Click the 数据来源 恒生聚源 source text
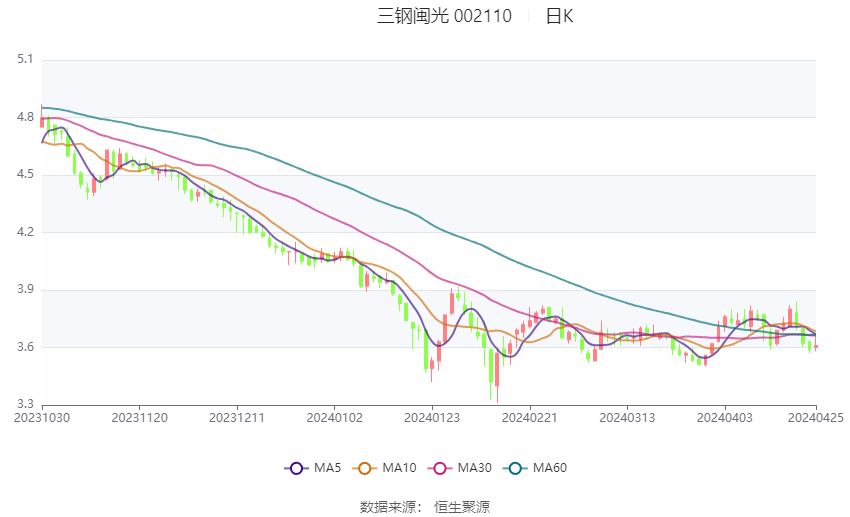The image size is (850, 517). (x=425, y=507)
